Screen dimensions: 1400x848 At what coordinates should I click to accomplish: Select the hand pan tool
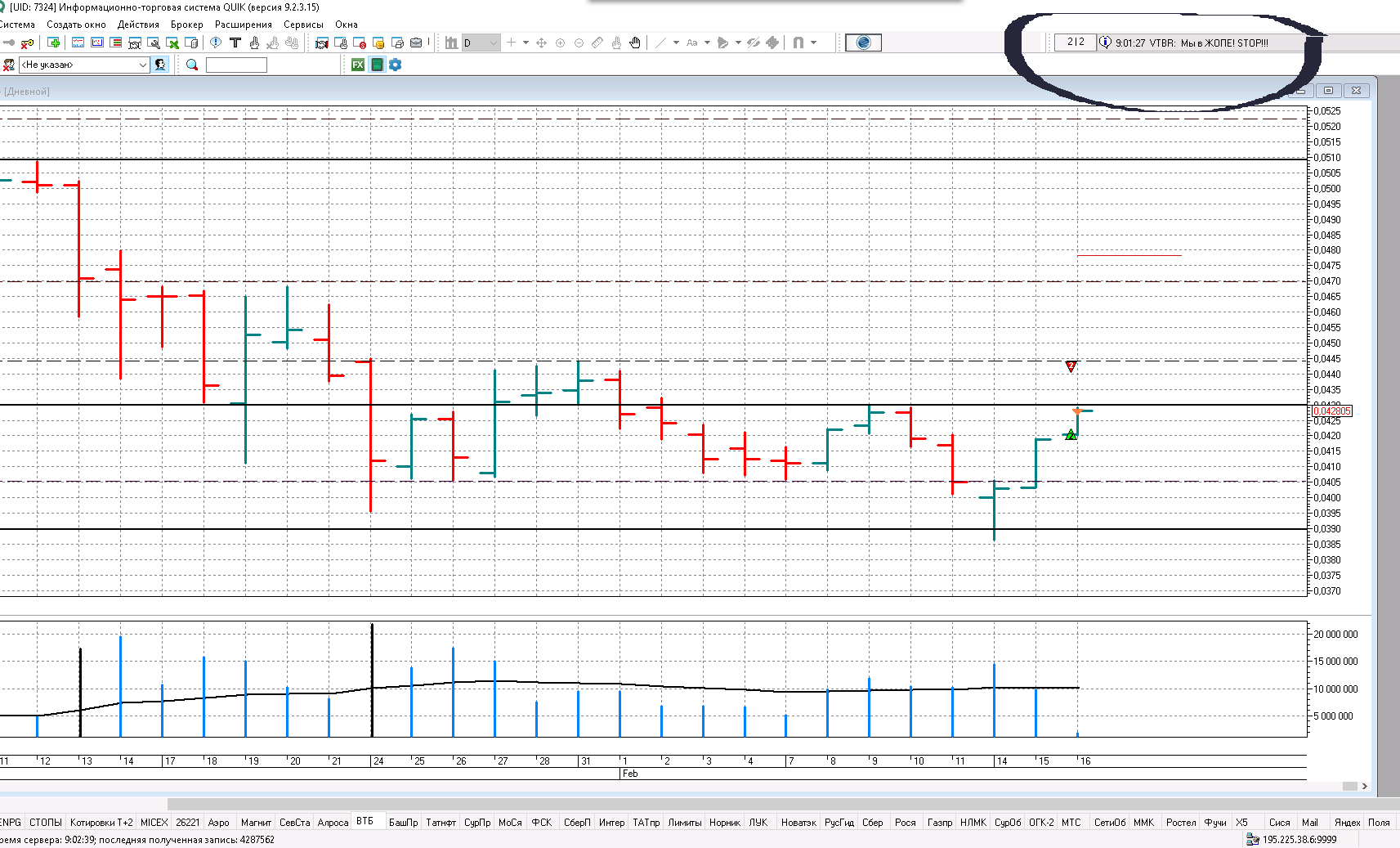pos(635,43)
